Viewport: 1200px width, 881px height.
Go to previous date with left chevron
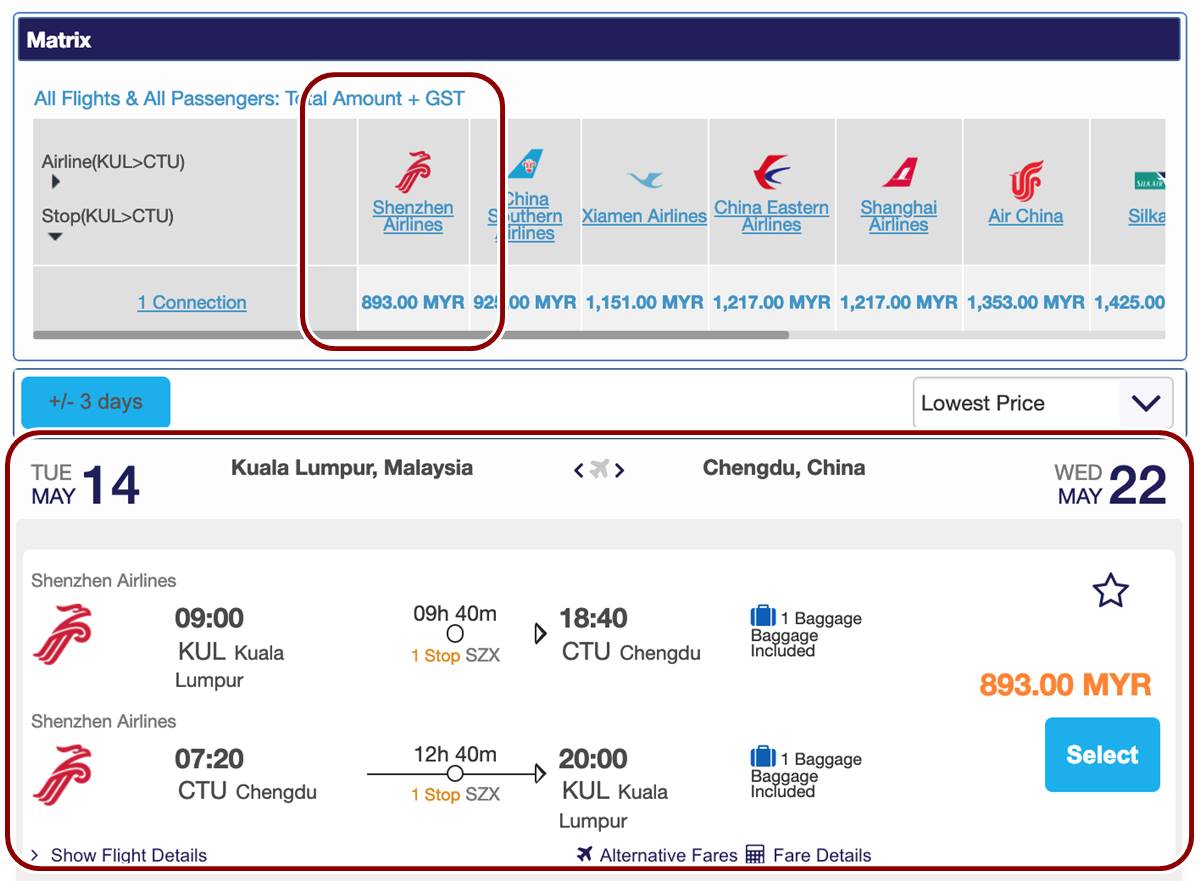coord(579,470)
